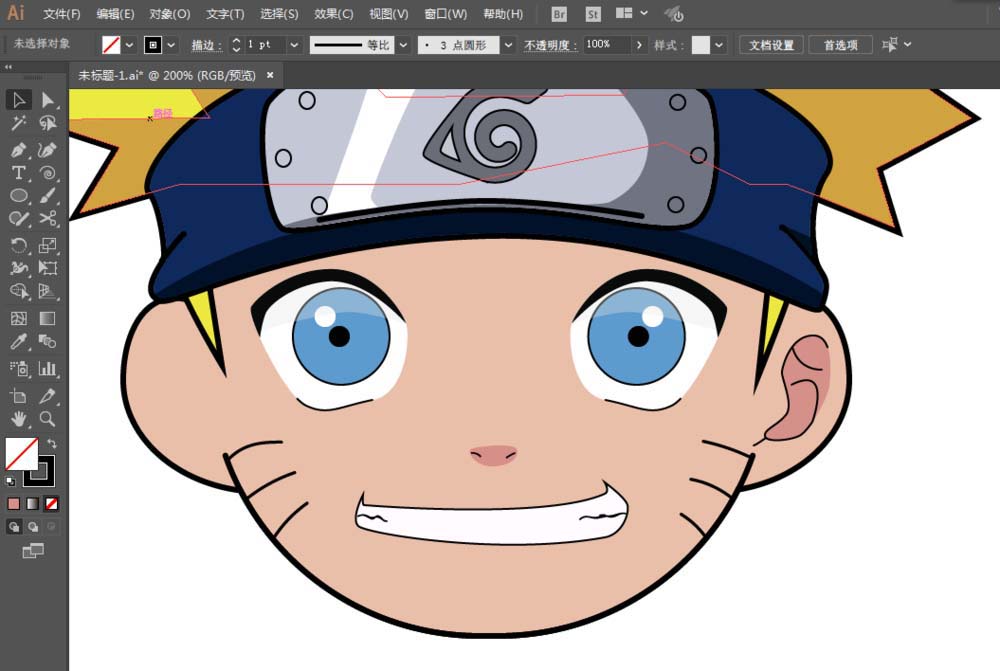Image resolution: width=1000 pixels, height=671 pixels.
Task: Select the Lasso tool
Action: (x=47, y=123)
